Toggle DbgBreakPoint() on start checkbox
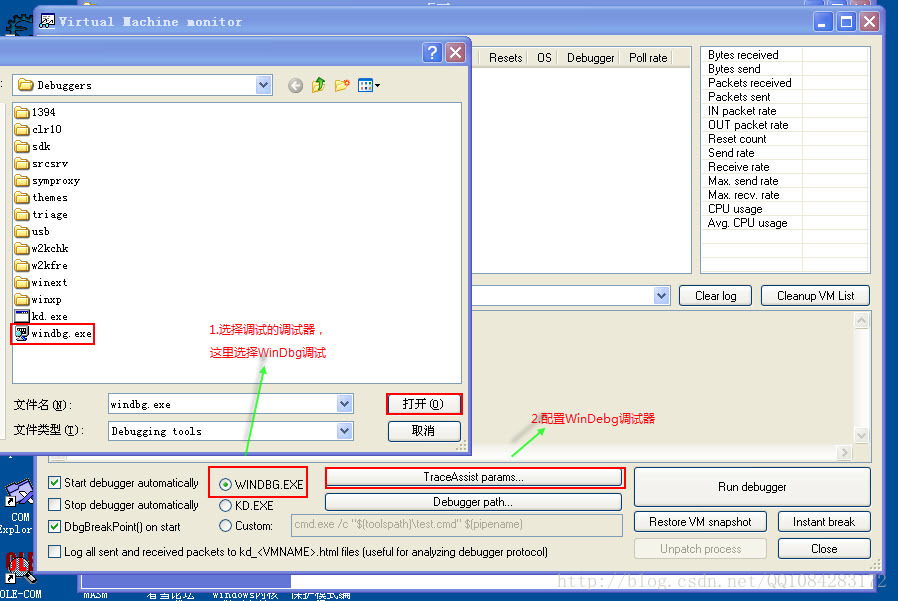The height and width of the screenshot is (601, 898). tap(54, 527)
